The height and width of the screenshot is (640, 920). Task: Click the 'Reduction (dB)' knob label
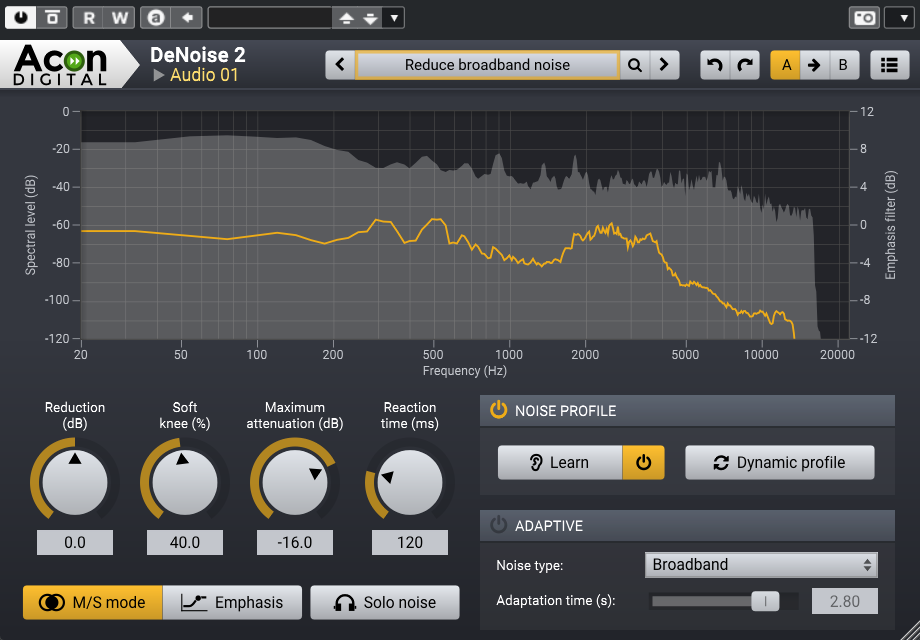tap(75, 415)
